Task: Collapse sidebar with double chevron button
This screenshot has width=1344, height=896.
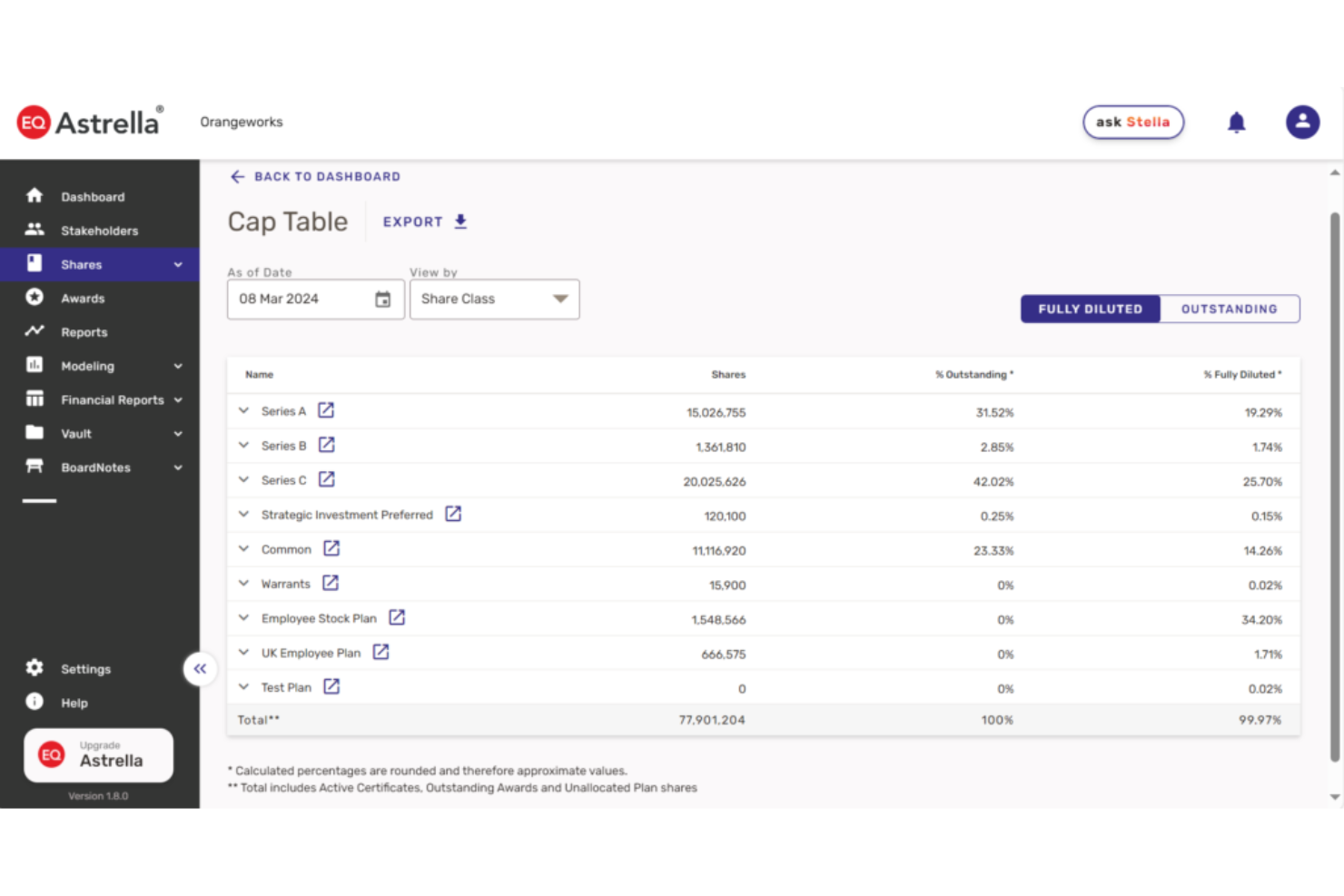Action: coord(200,669)
